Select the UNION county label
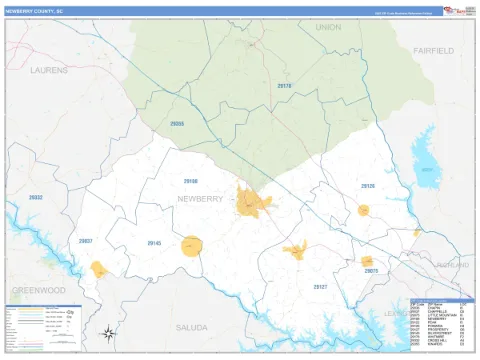This screenshot has height=360, width=480. (x=328, y=27)
